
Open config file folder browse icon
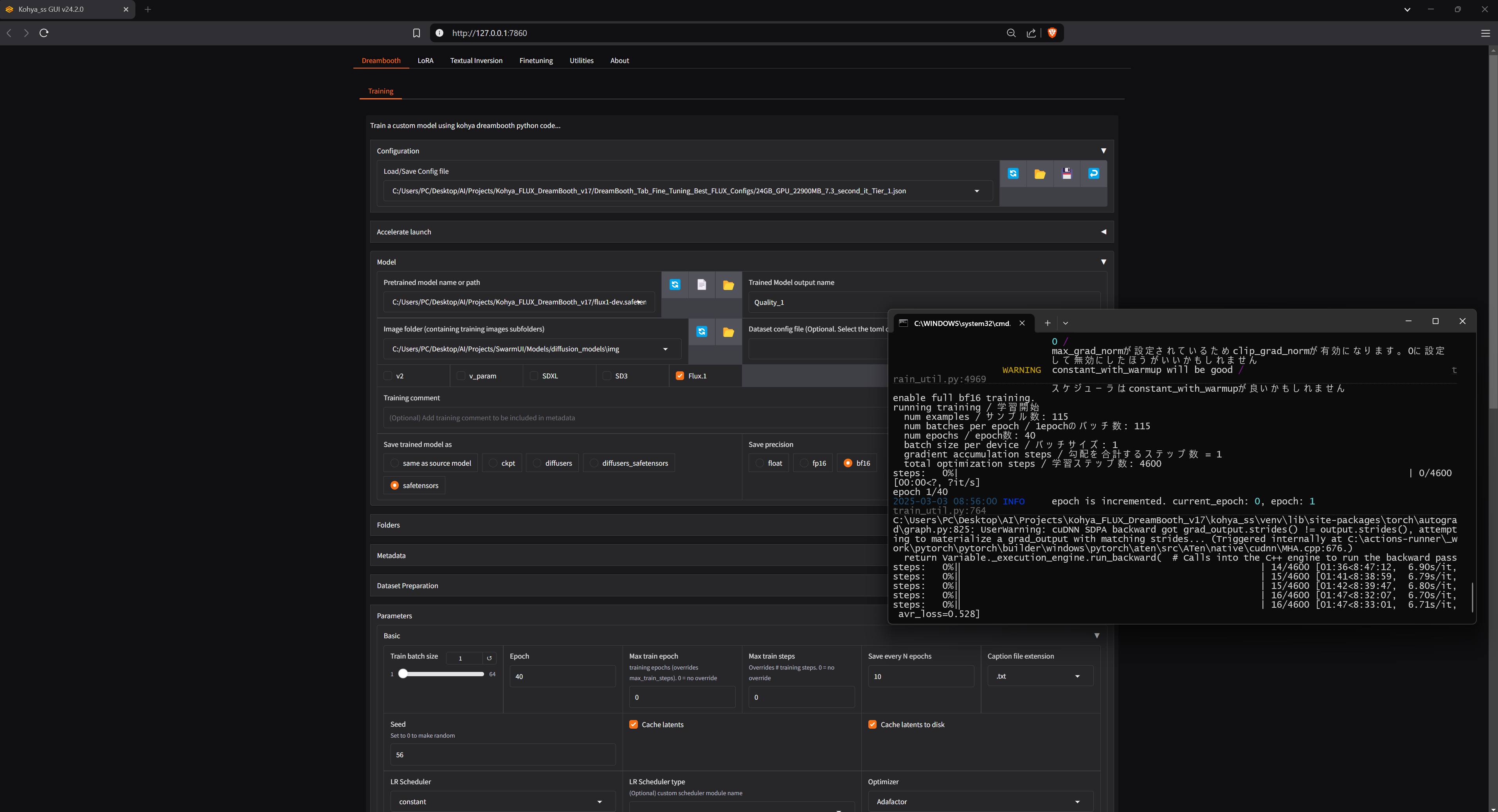point(1040,173)
